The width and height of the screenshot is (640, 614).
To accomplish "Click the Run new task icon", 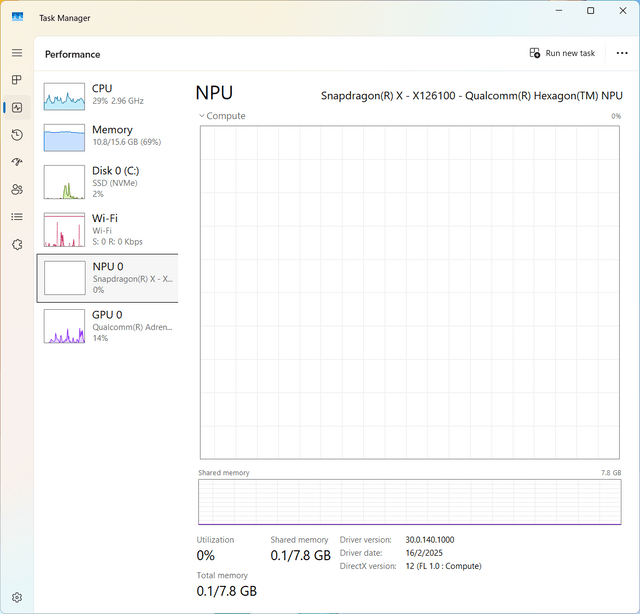I will [535, 53].
